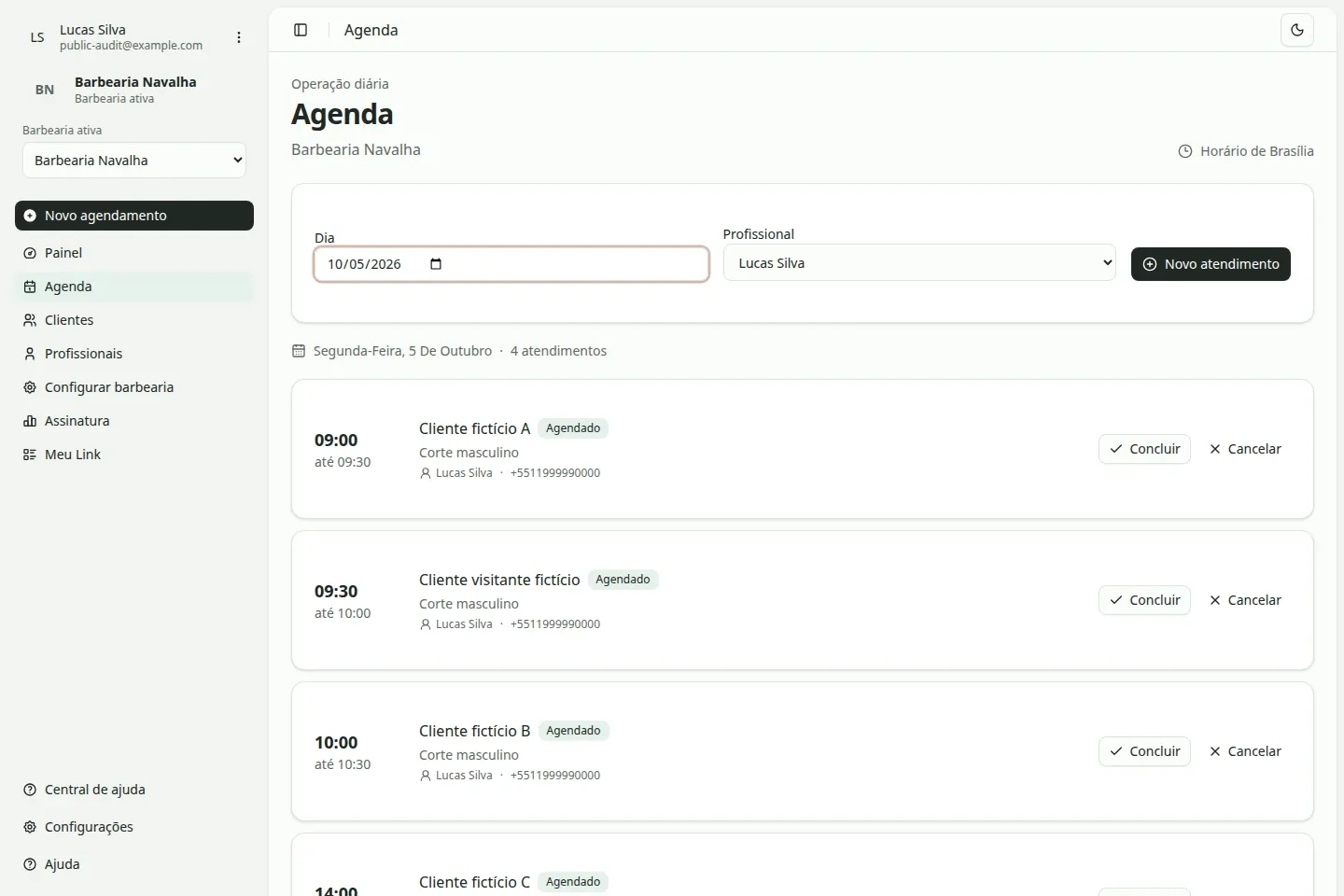
Task: Click the LS user avatar
Action: (37, 37)
